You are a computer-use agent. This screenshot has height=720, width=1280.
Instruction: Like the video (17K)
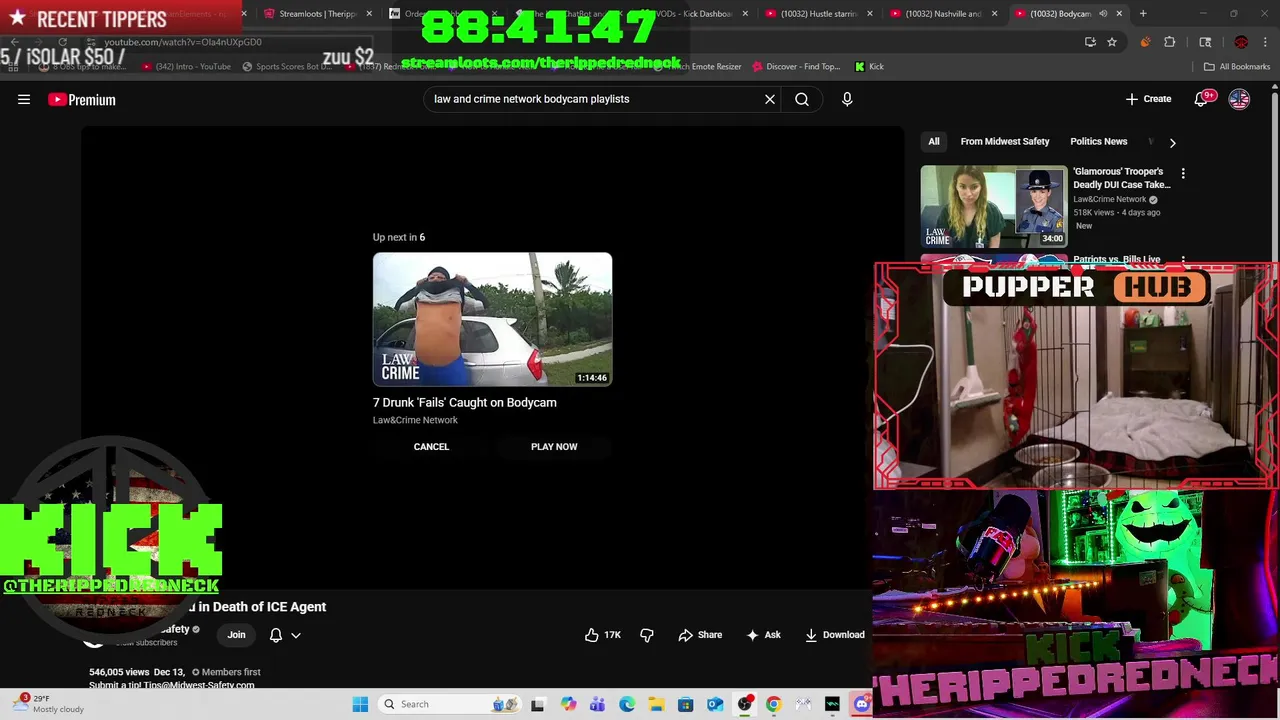click(x=603, y=635)
